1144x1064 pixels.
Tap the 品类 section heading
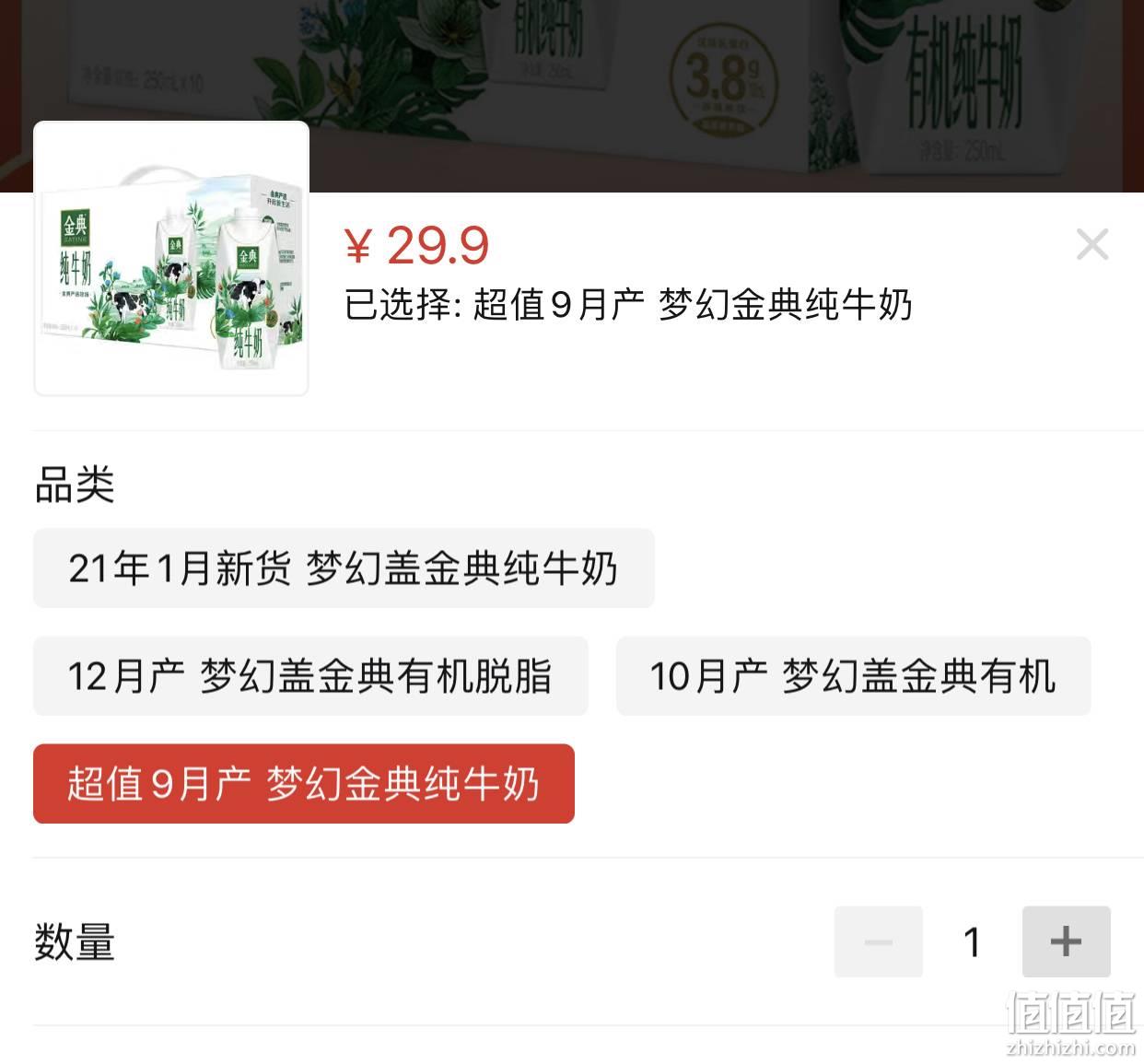click(x=75, y=485)
